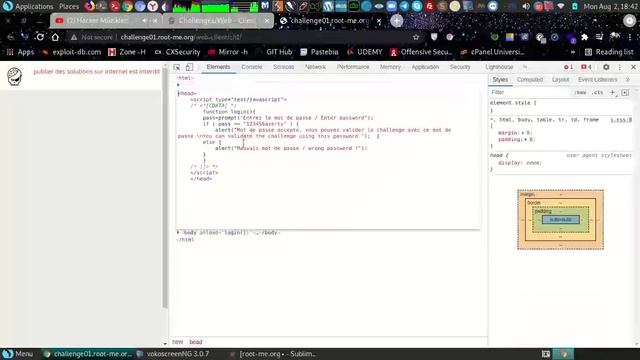640x360 pixels.
Task: Click the root-me skull logo on page
Action: 14,76
